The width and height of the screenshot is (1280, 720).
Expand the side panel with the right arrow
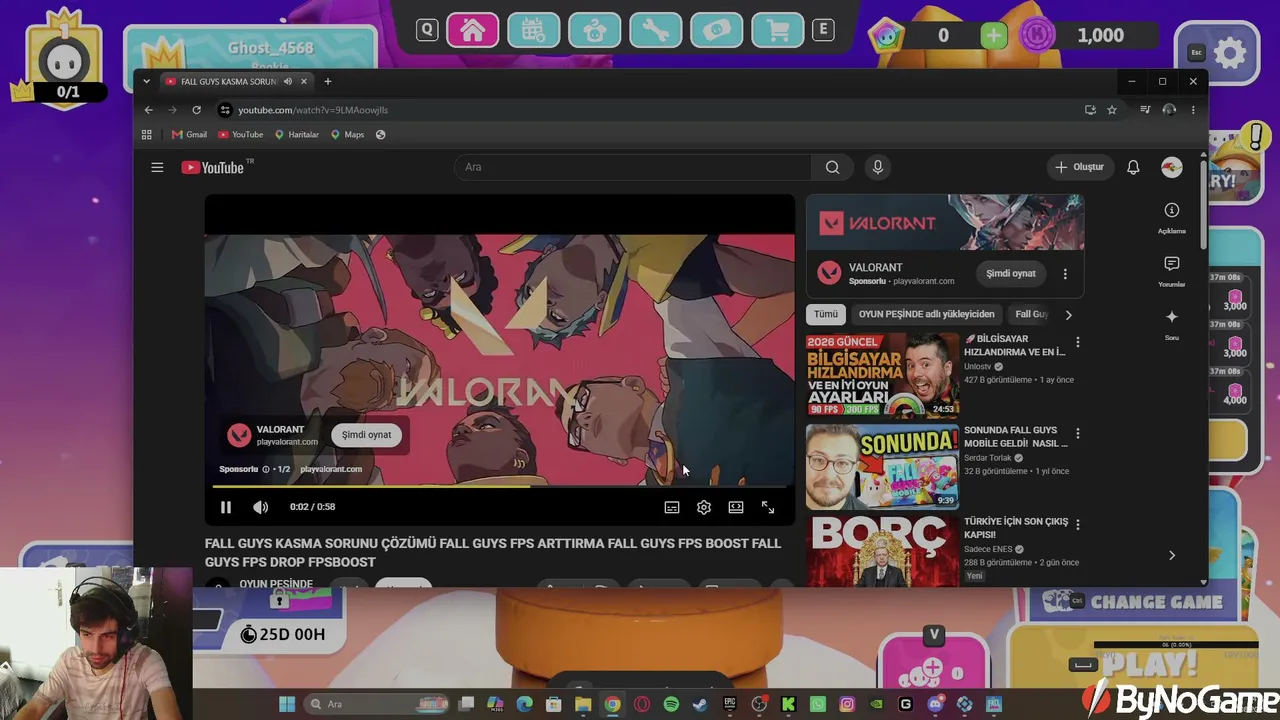1172,555
